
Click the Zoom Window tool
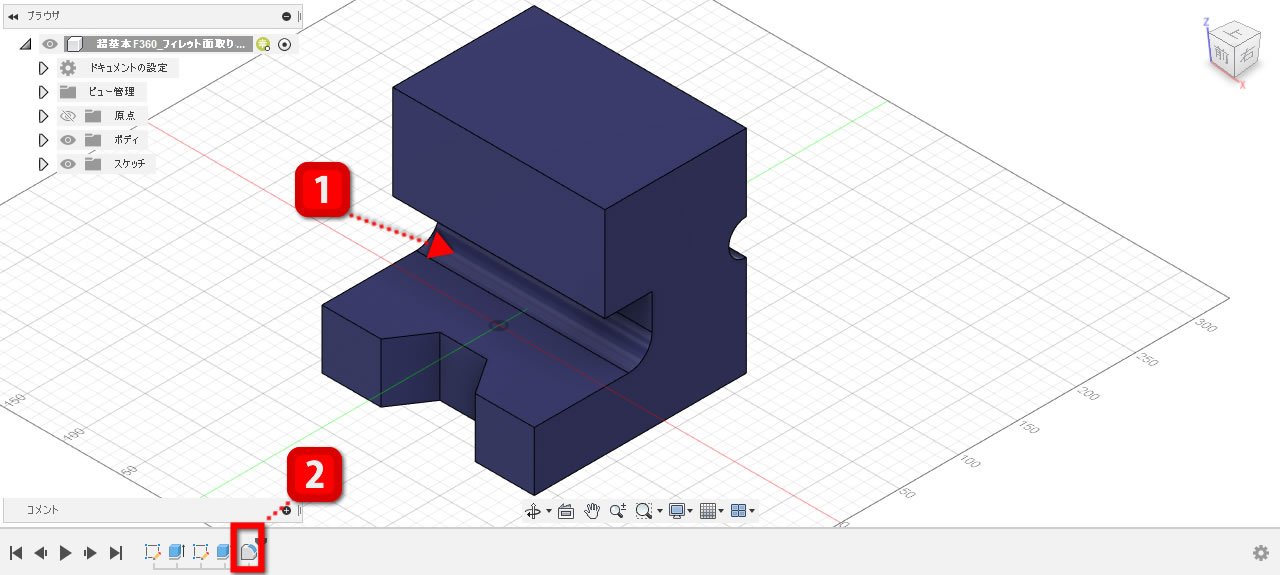pyautogui.click(x=644, y=511)
